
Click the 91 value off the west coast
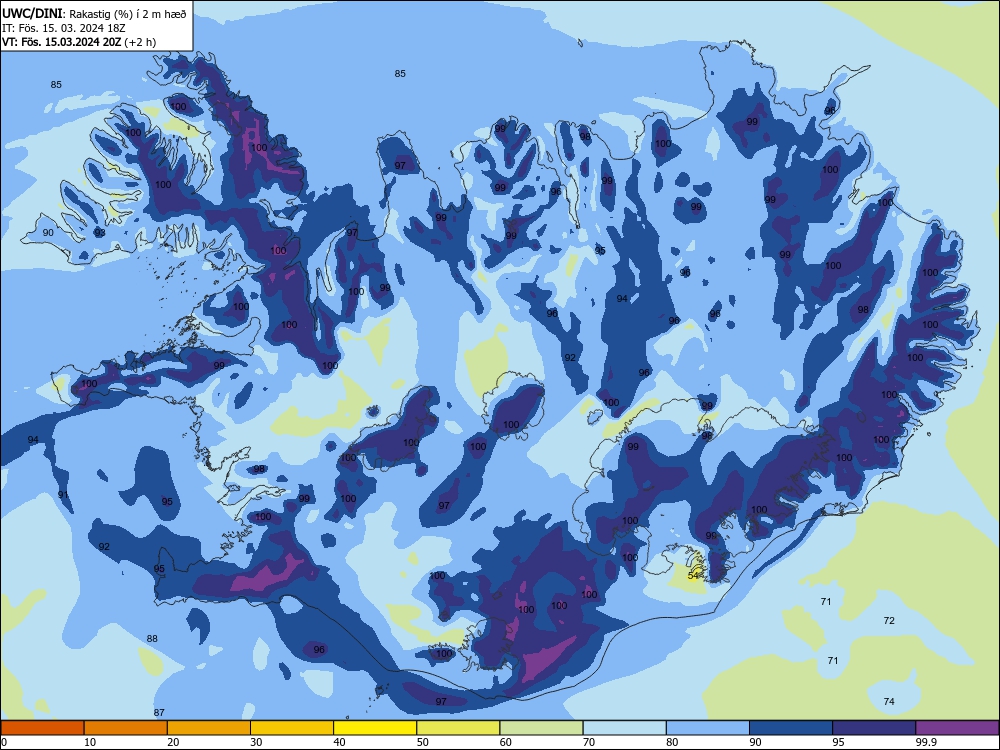click(63, 495)
